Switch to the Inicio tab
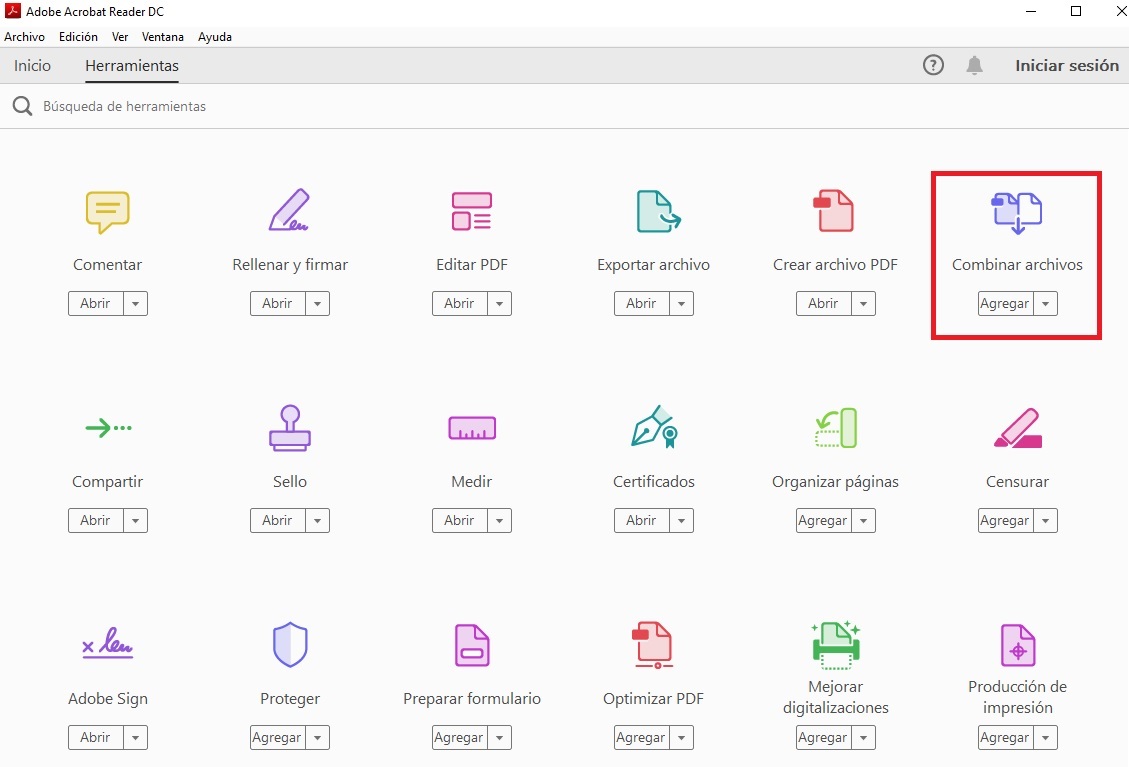Screen dimensions: 1129x767 pyautogui.click(x=32, y=66)
